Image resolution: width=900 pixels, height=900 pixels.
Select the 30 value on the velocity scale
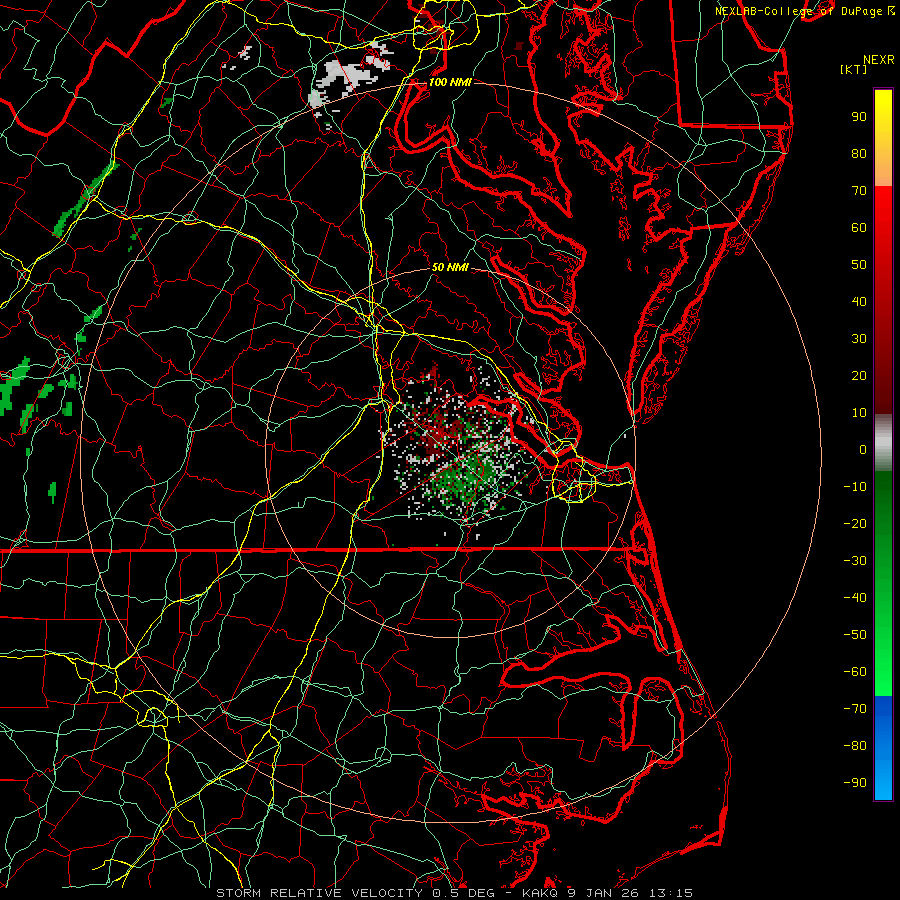[859, 339]
